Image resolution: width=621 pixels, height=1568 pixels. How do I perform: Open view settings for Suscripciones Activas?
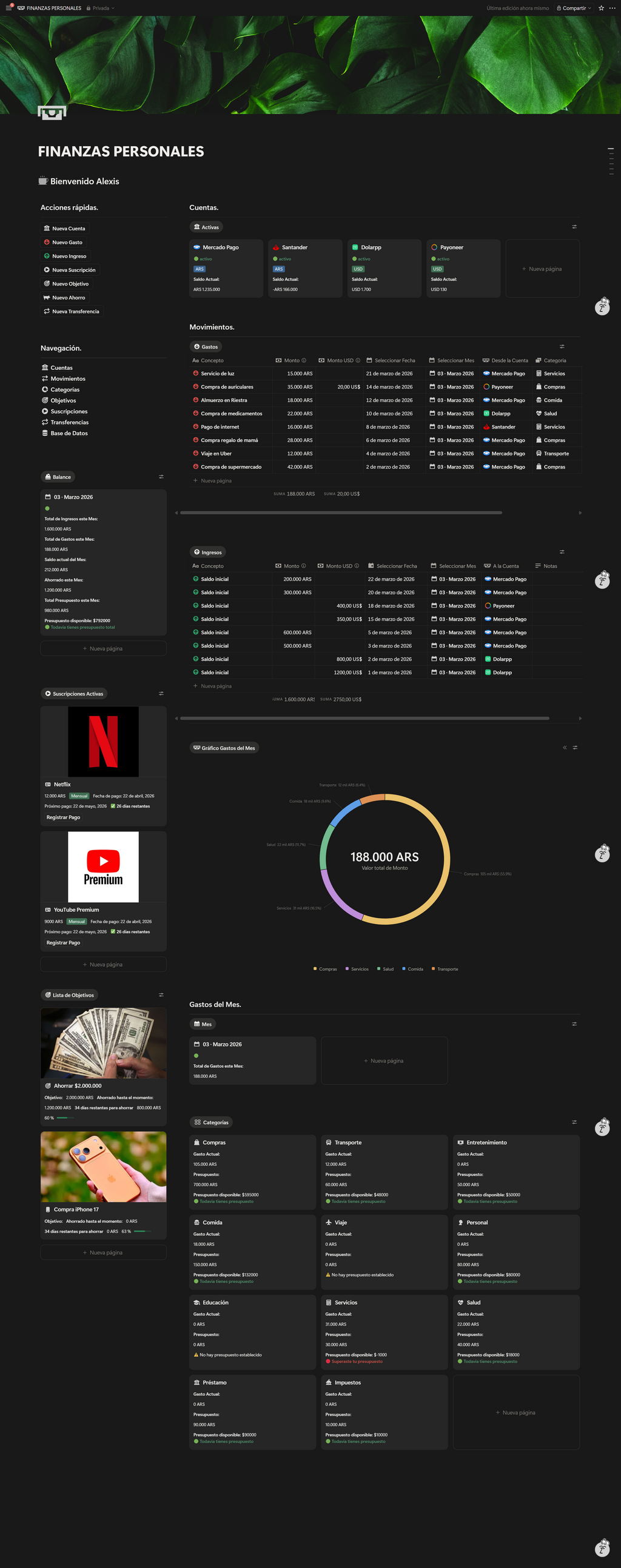(161, 693)
